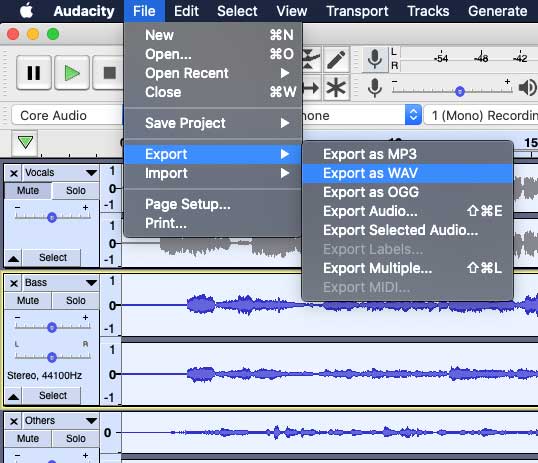The width and height of the screenshot is (538, 463).
Task: Open the Generate menu
Action: tap(498, 11)
